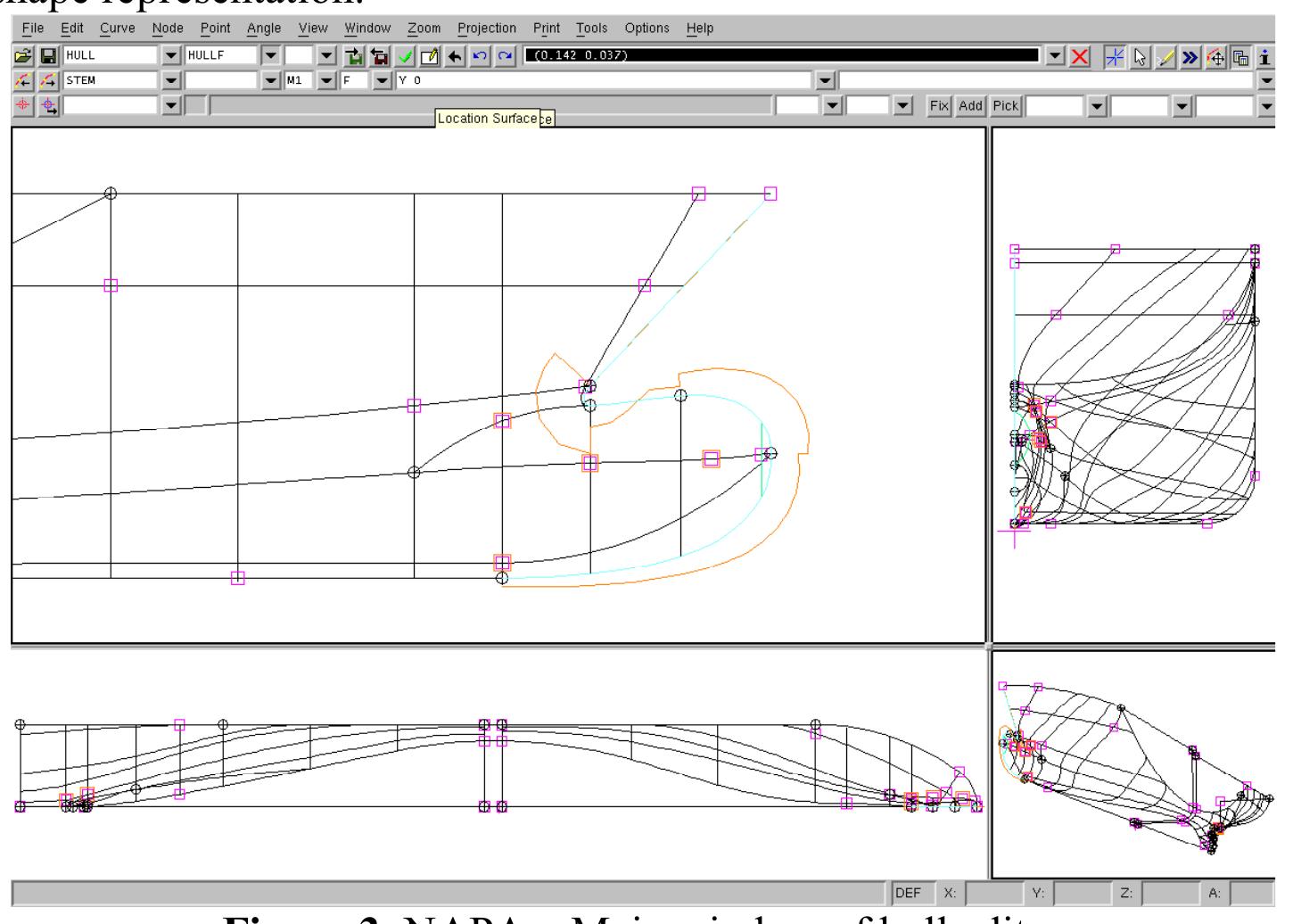This screenshot has width=1293, height=924.
Task: Open the M1 dropdown list
Action: coord(327,81)
